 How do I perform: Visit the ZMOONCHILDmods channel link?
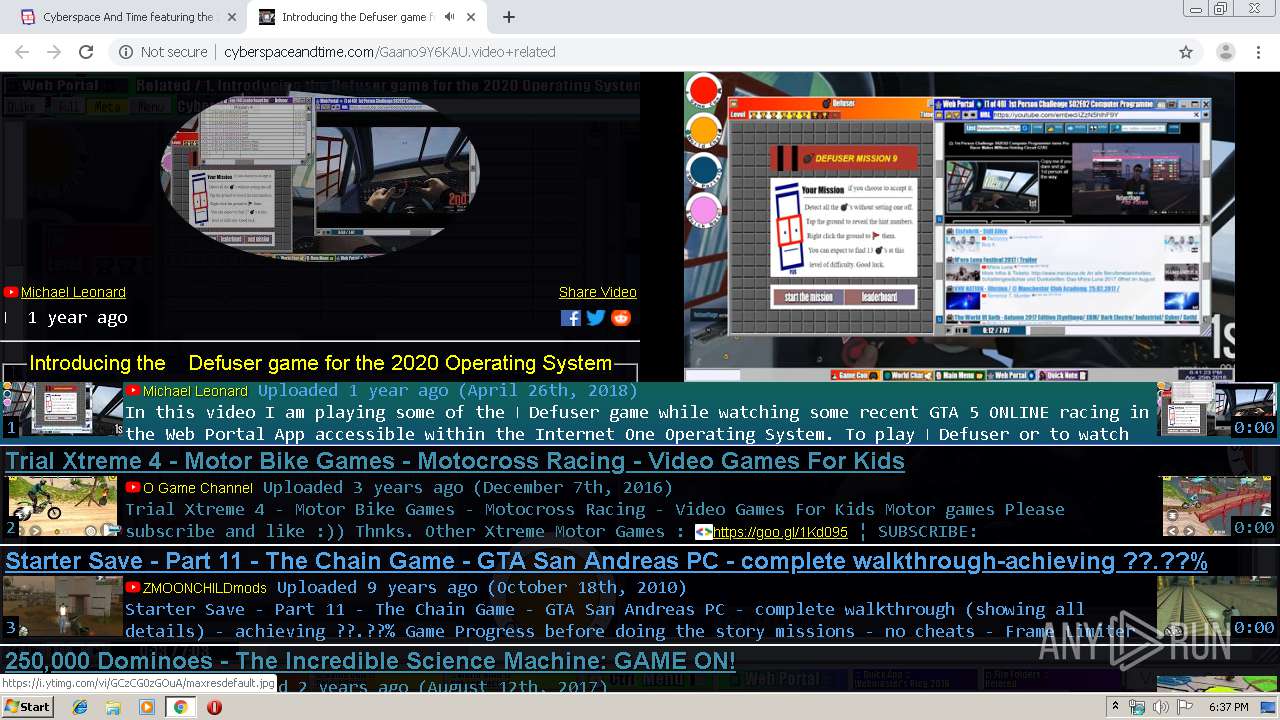[x=205, y=588]
